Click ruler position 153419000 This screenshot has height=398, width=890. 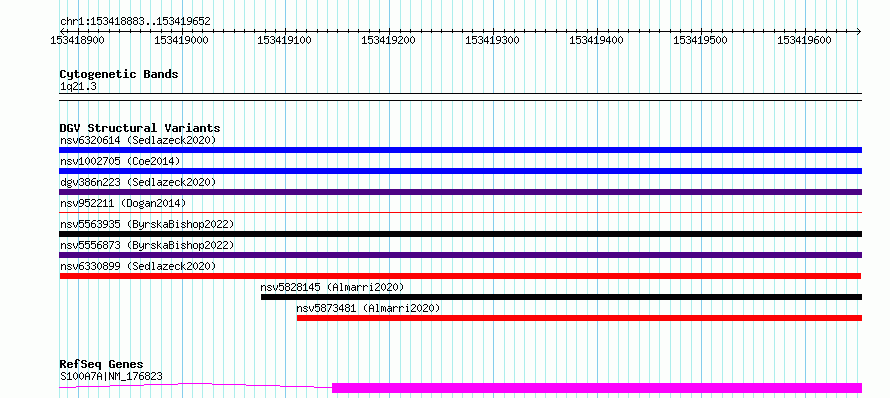181,40
